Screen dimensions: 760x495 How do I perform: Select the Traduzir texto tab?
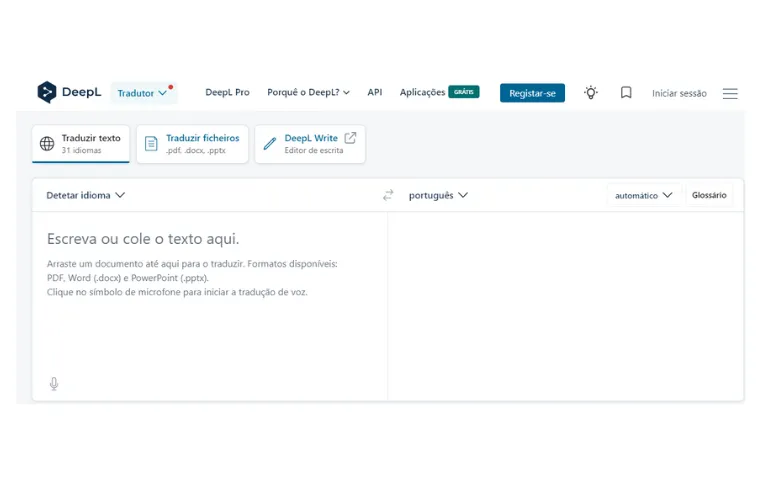tap(81, 144)
